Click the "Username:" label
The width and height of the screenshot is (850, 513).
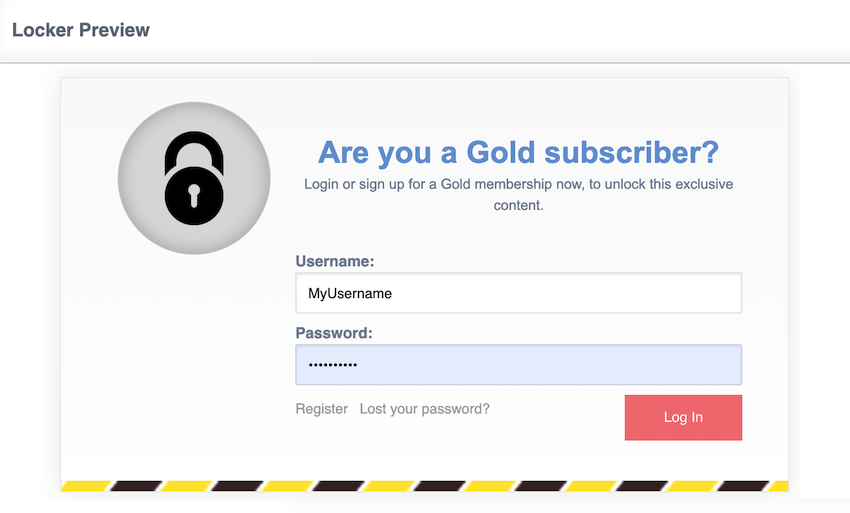pyautogui.click(x=335, y=261)
